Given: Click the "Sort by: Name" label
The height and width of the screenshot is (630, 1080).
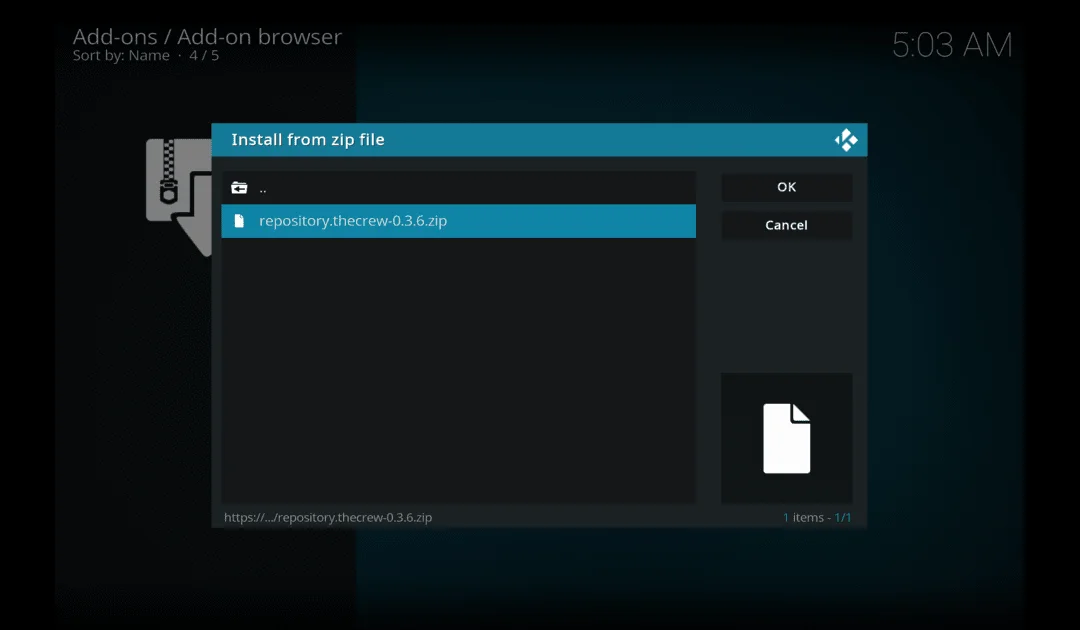Looking at the screenshot, I should pyautogui.click(x=121, y=56).
